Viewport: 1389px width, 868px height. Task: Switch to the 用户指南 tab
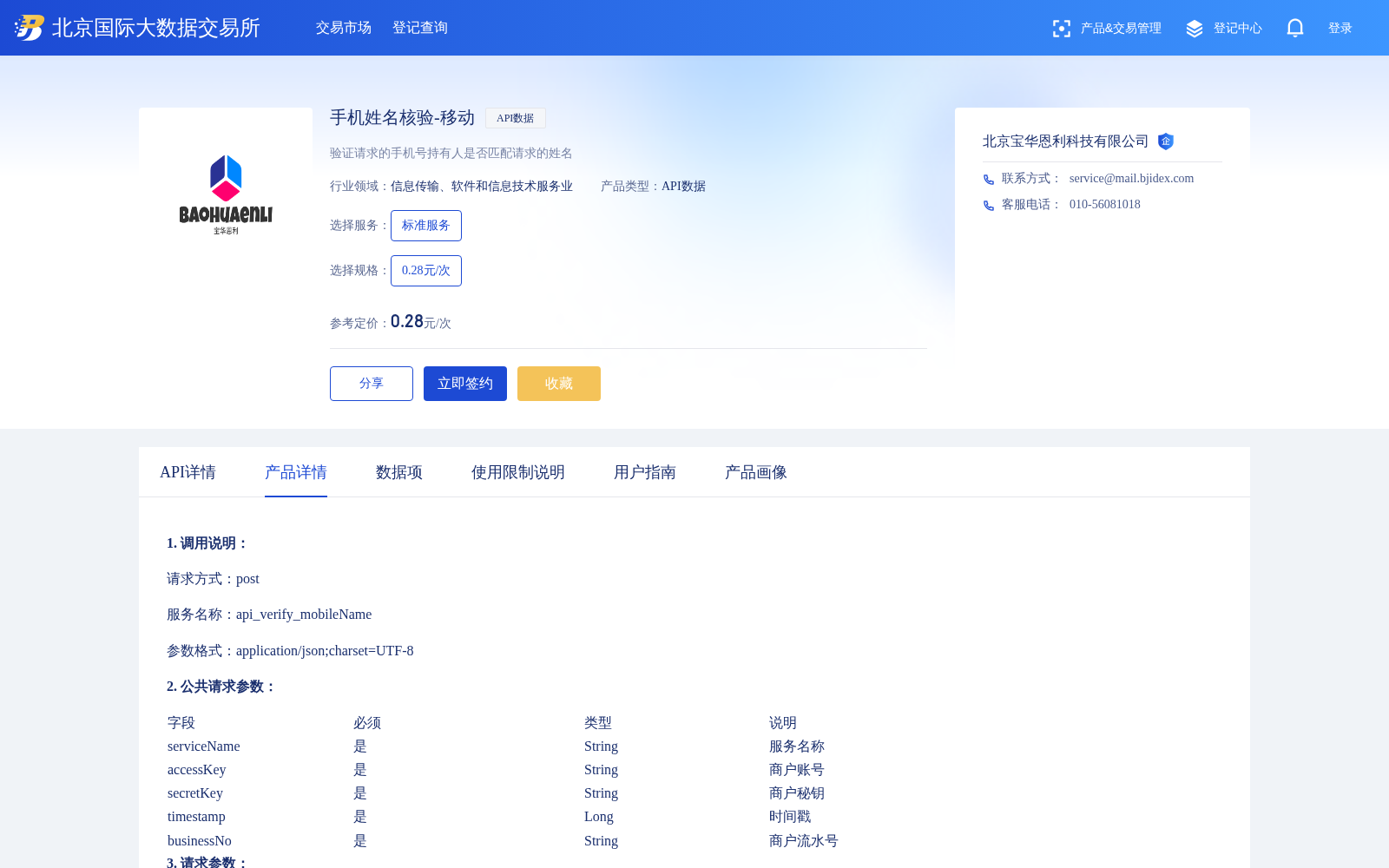[645, 472]
